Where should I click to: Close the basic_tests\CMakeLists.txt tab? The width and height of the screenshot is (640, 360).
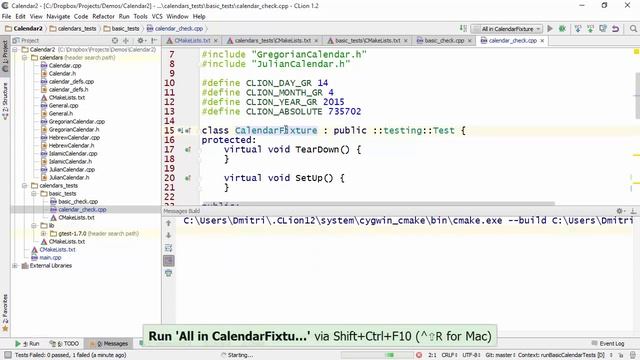(406, 41)
